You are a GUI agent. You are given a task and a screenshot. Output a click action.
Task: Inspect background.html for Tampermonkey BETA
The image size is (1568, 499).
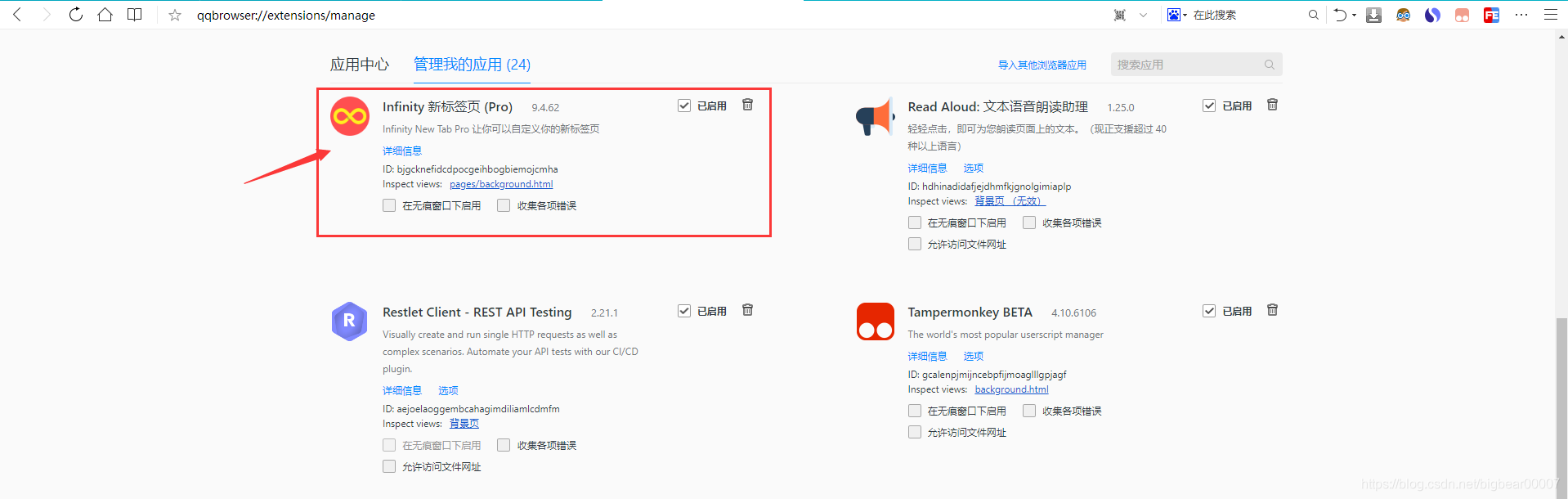point(1011,389)
